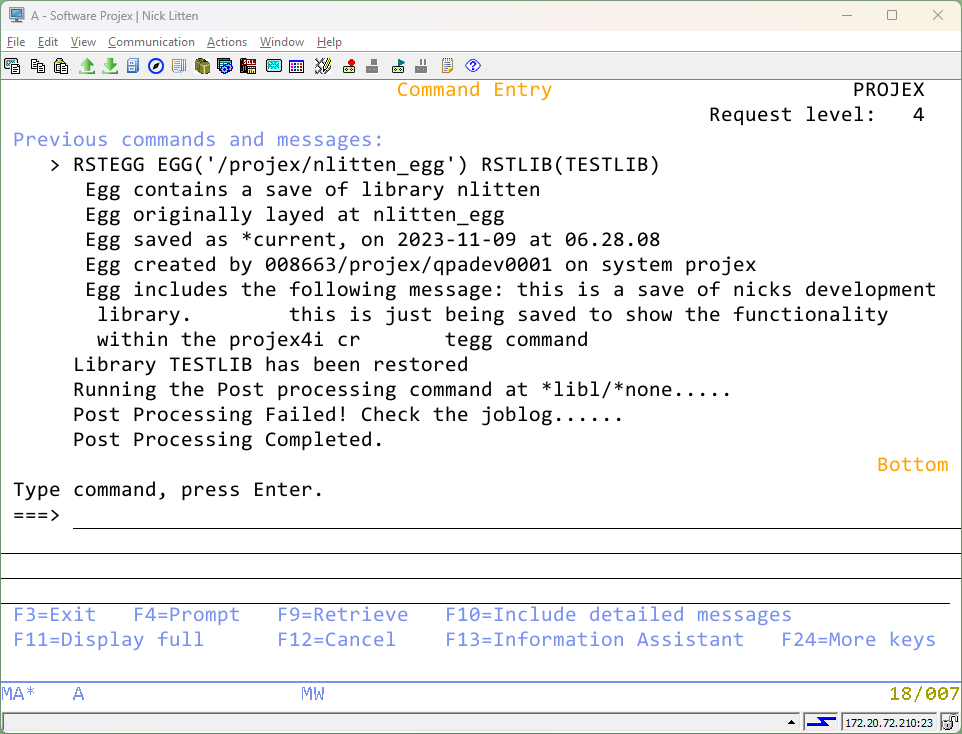The height and width of the screenshot is (734, 962).
Task: Open the File menu
Action: point(16,42)
